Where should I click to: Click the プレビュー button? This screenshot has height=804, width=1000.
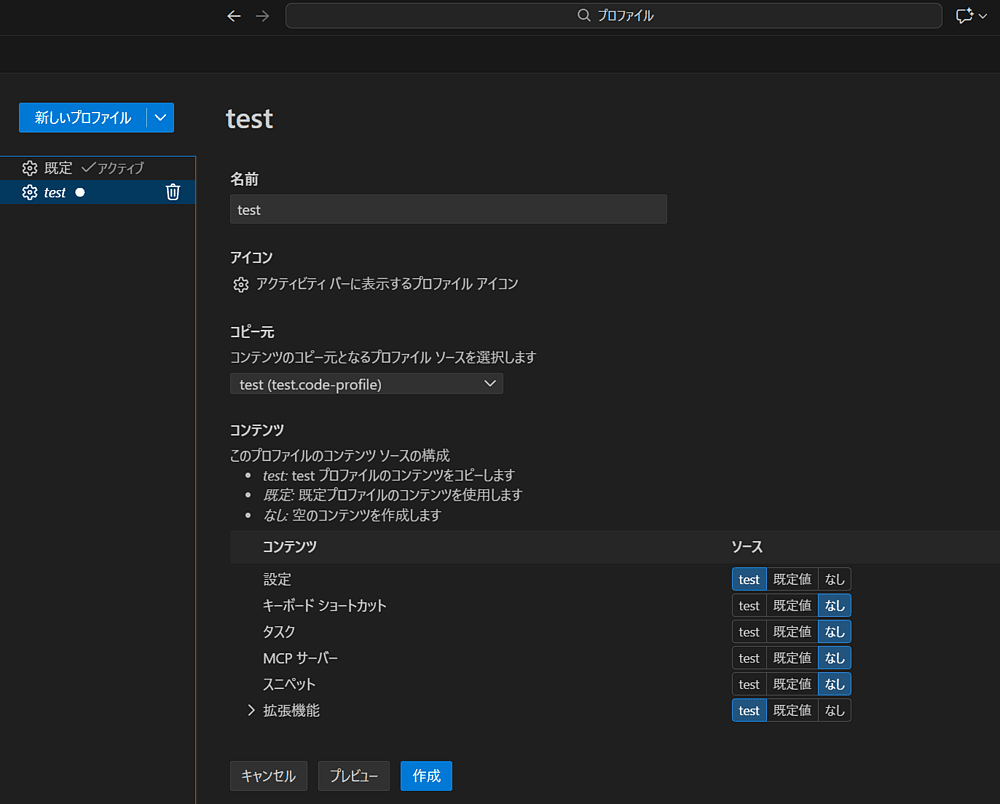[353, 776]
